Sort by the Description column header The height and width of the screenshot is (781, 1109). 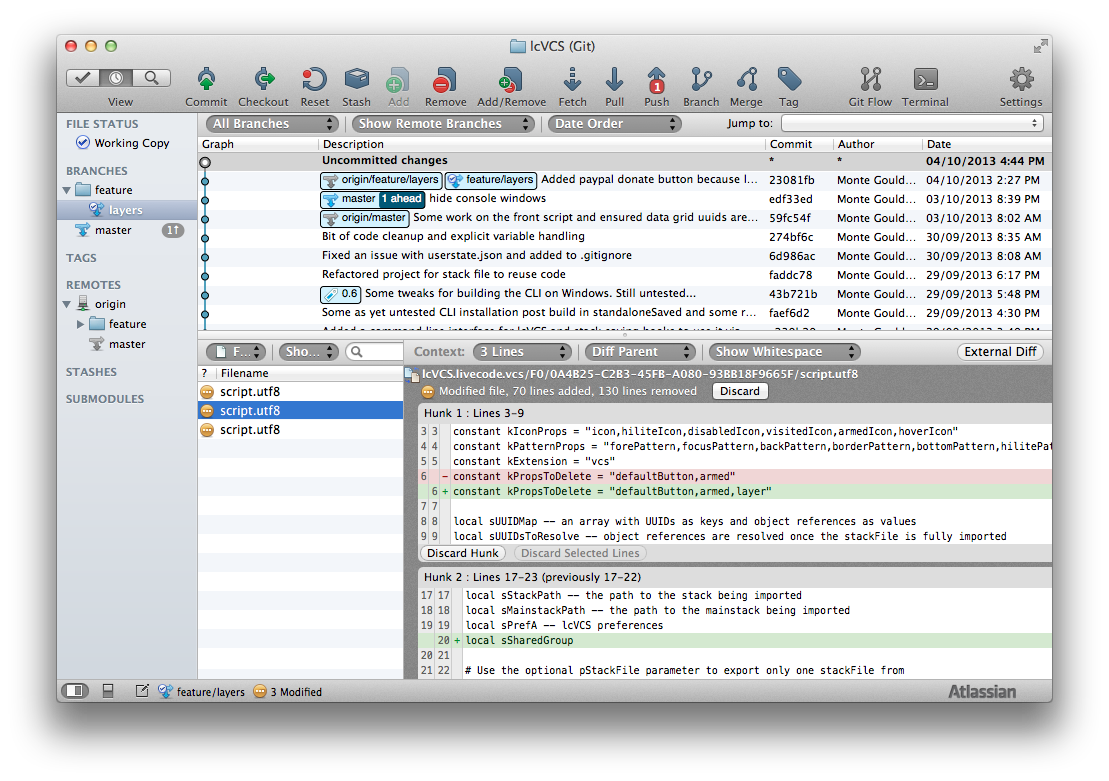542,144
